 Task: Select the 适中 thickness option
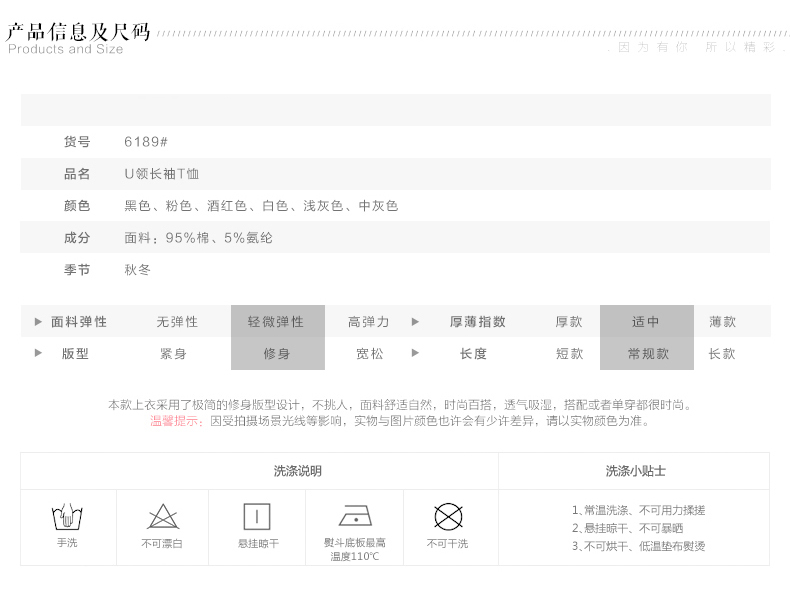pyautogui.click(x=646, y=321)
